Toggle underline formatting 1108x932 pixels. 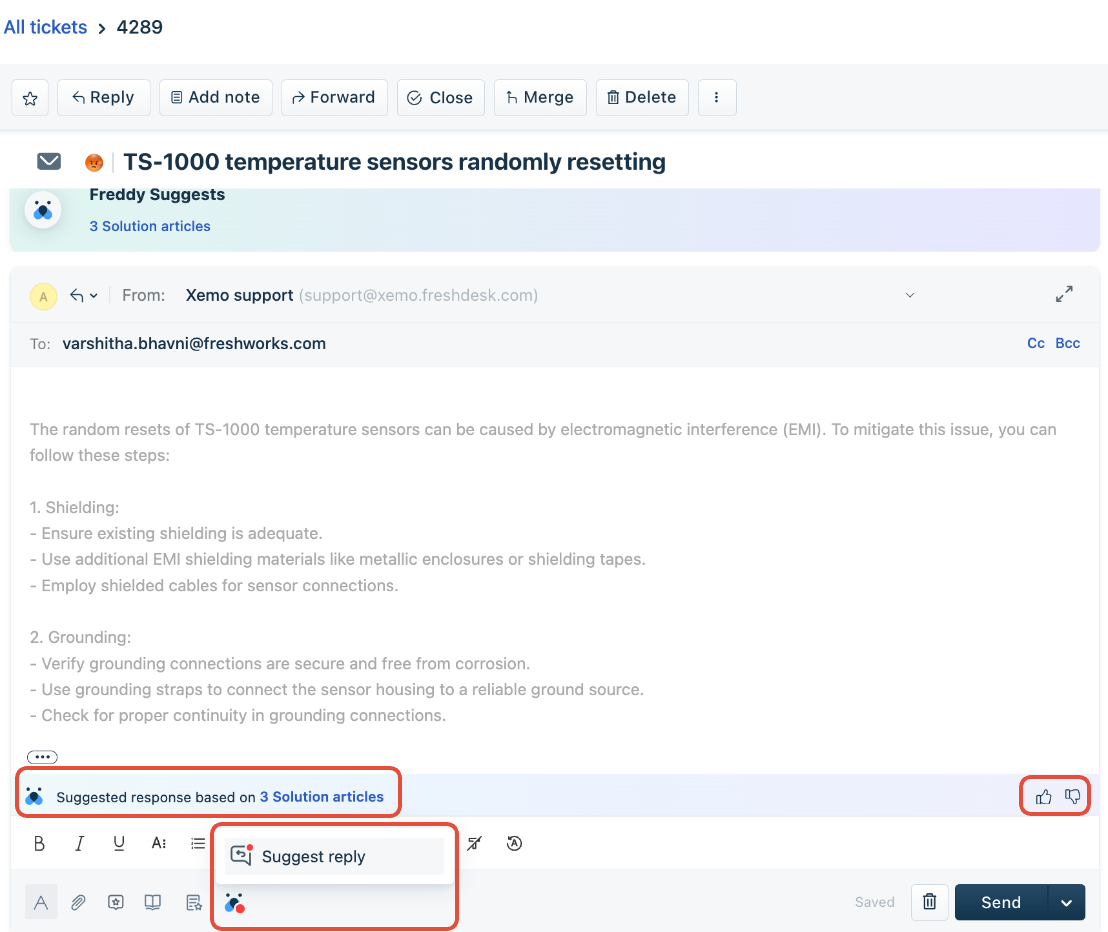click(x=119, y=843)
